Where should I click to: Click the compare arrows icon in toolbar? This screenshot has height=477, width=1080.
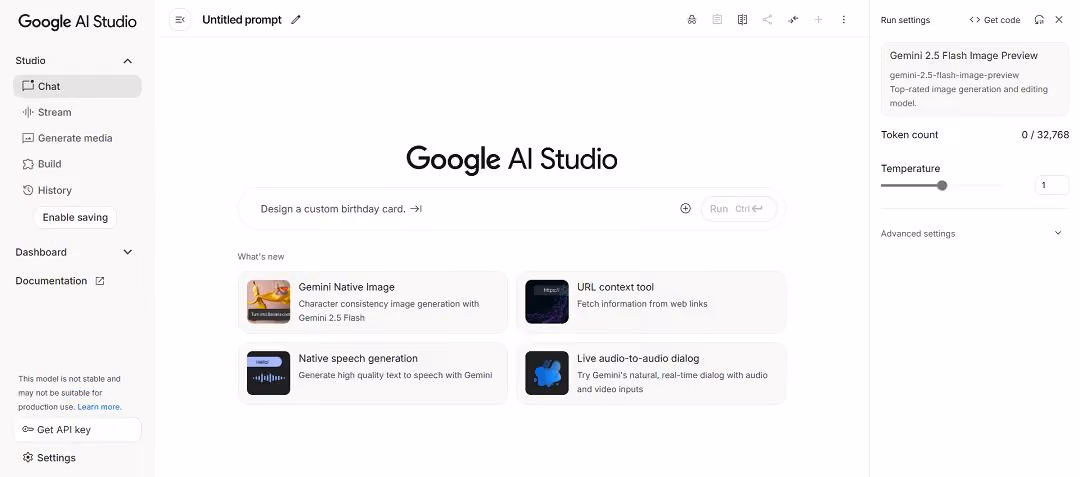point(793,20)
